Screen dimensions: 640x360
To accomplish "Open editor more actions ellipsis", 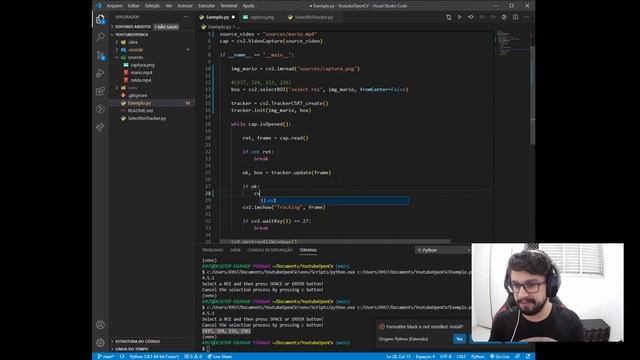I will pos(527,17).
